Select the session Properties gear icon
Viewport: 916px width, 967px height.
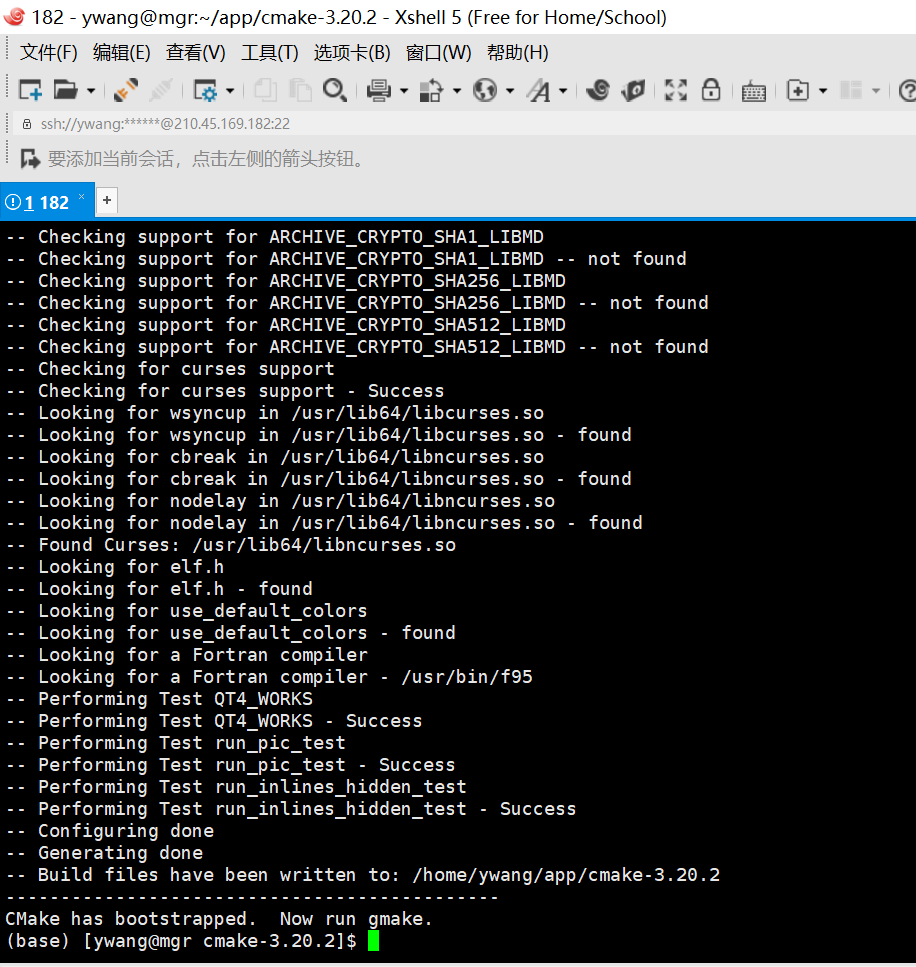(205, 90)
